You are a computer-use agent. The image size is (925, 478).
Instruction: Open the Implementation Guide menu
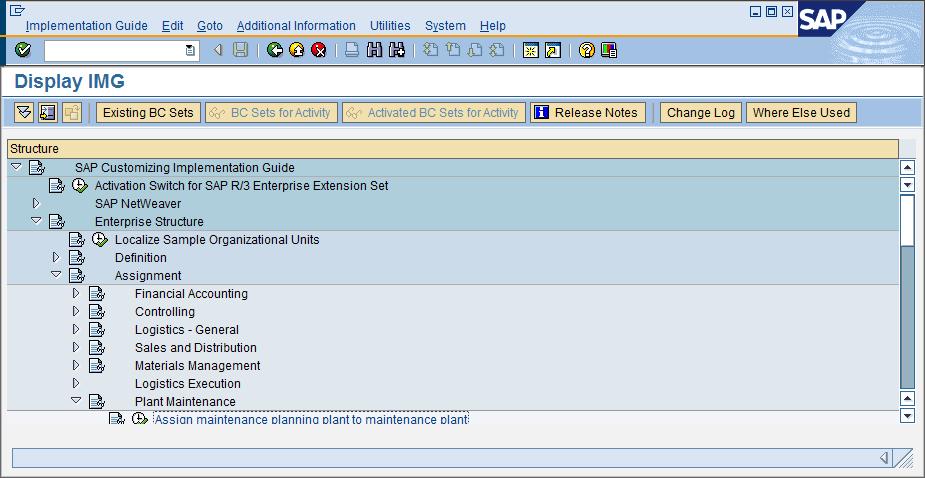point(87,26)
